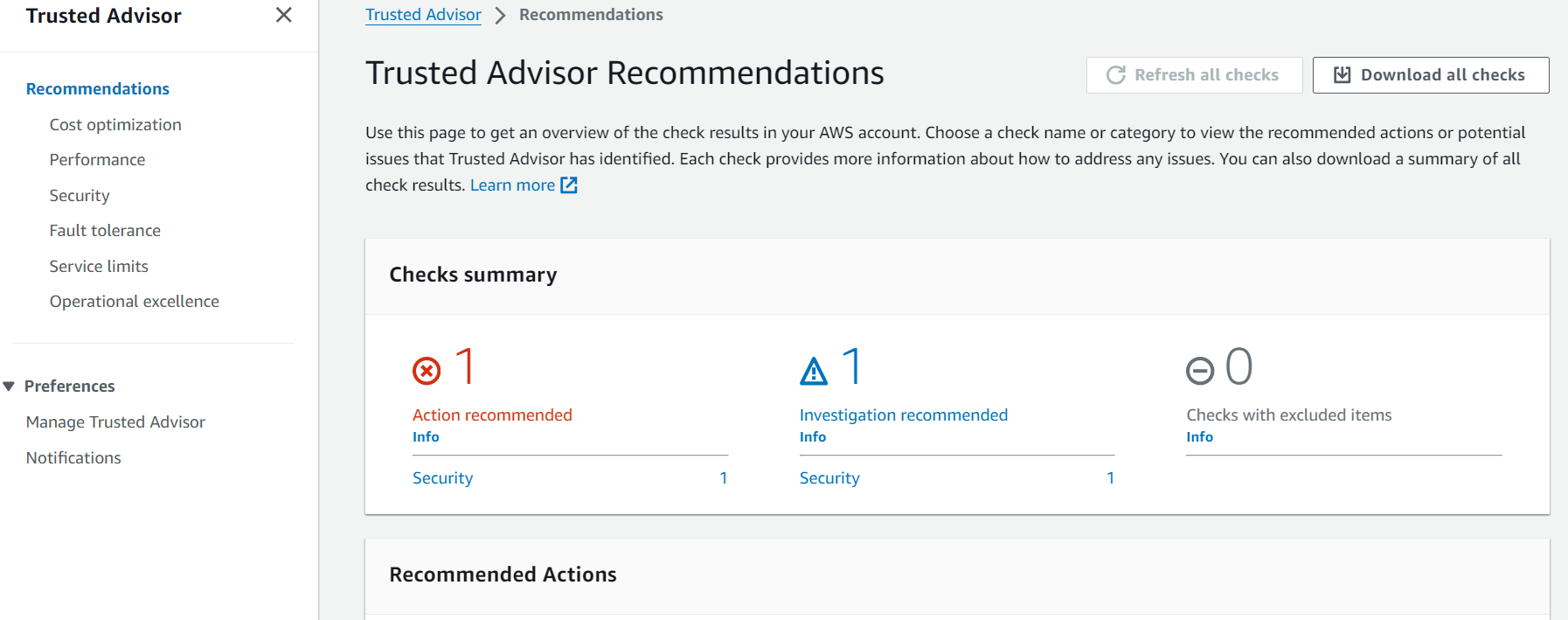Click the external link icon beside Learn more
The height and width of the screenshot is (620, 1568).
click(569, 185)
